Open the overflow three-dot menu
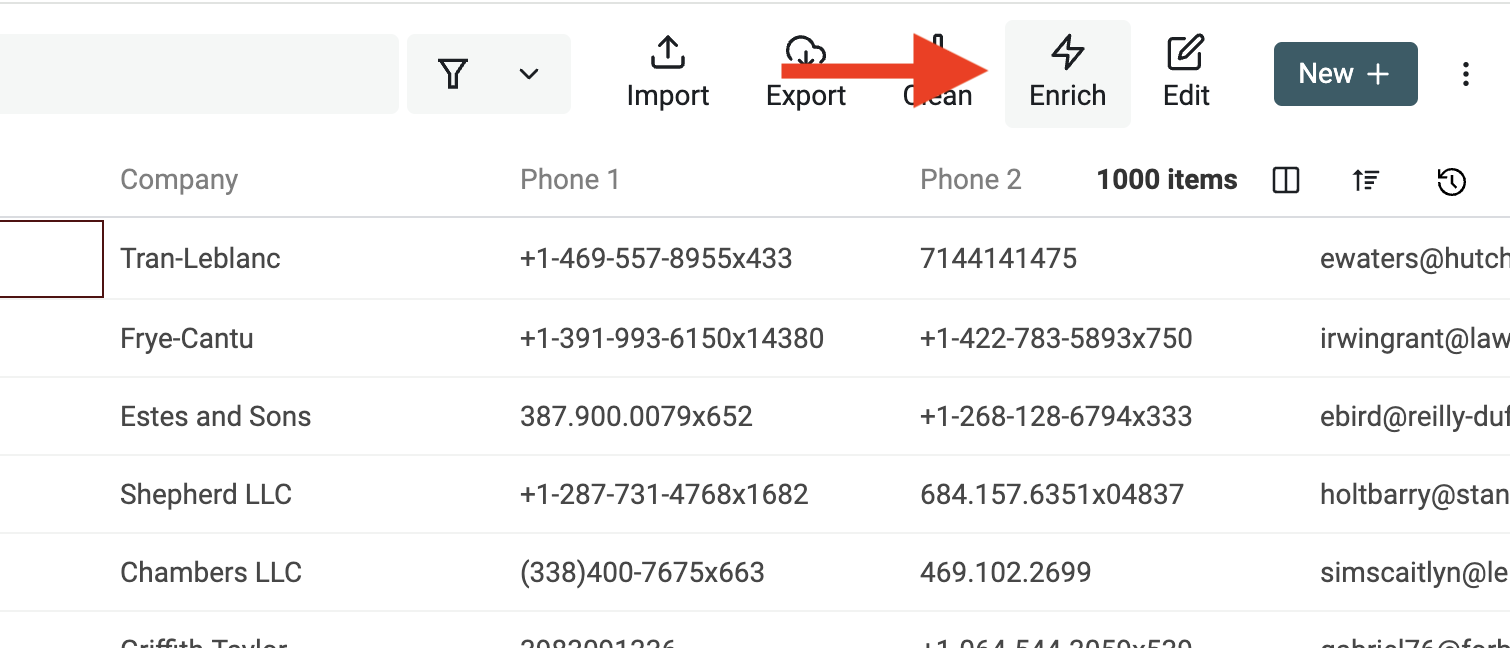 click(1465, 73)
